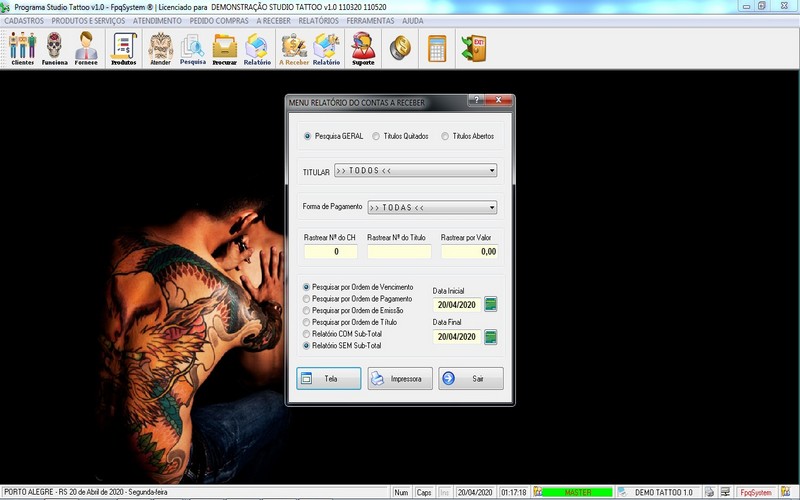Click the Impressora button
The height and width of the screenshot is (500, 800).
399,379
